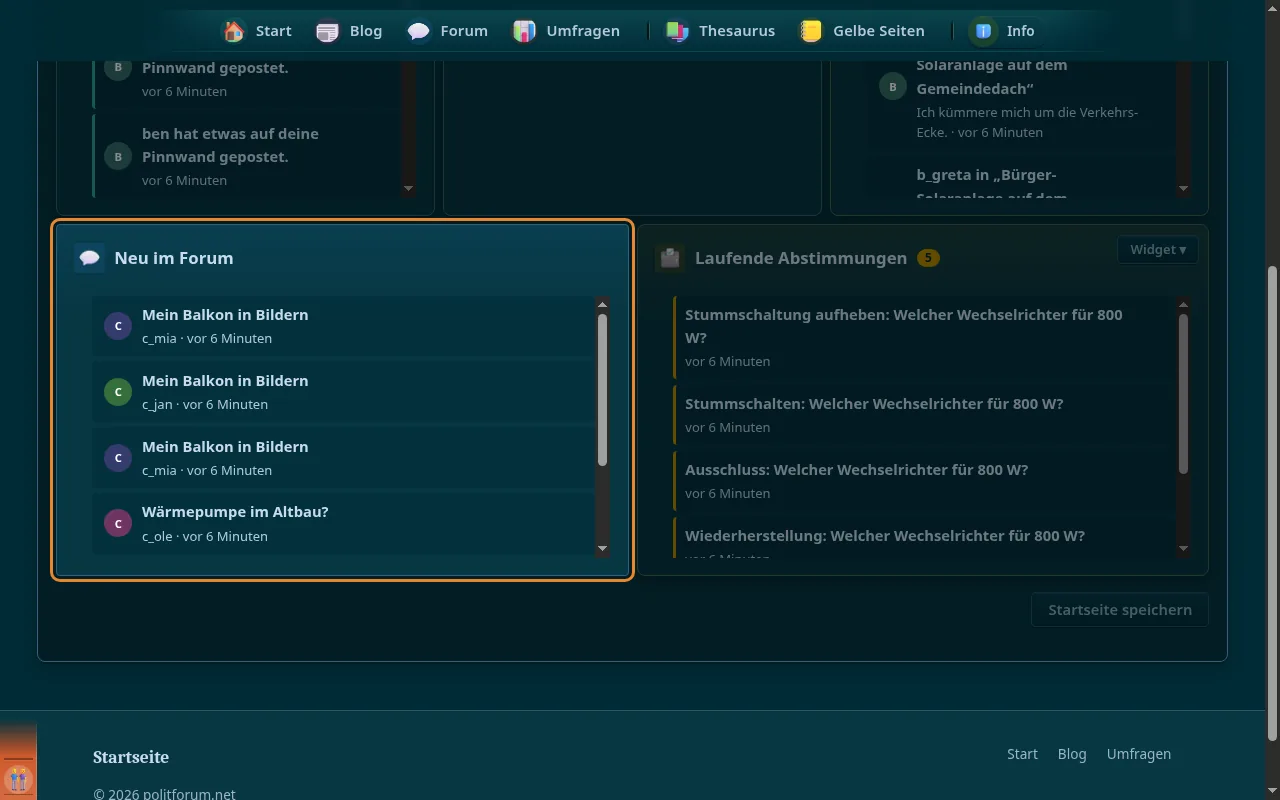This screenshot has width=1280, height=800.
Task: Open the Thesaurus books icon
Action: tap(677, 31)
